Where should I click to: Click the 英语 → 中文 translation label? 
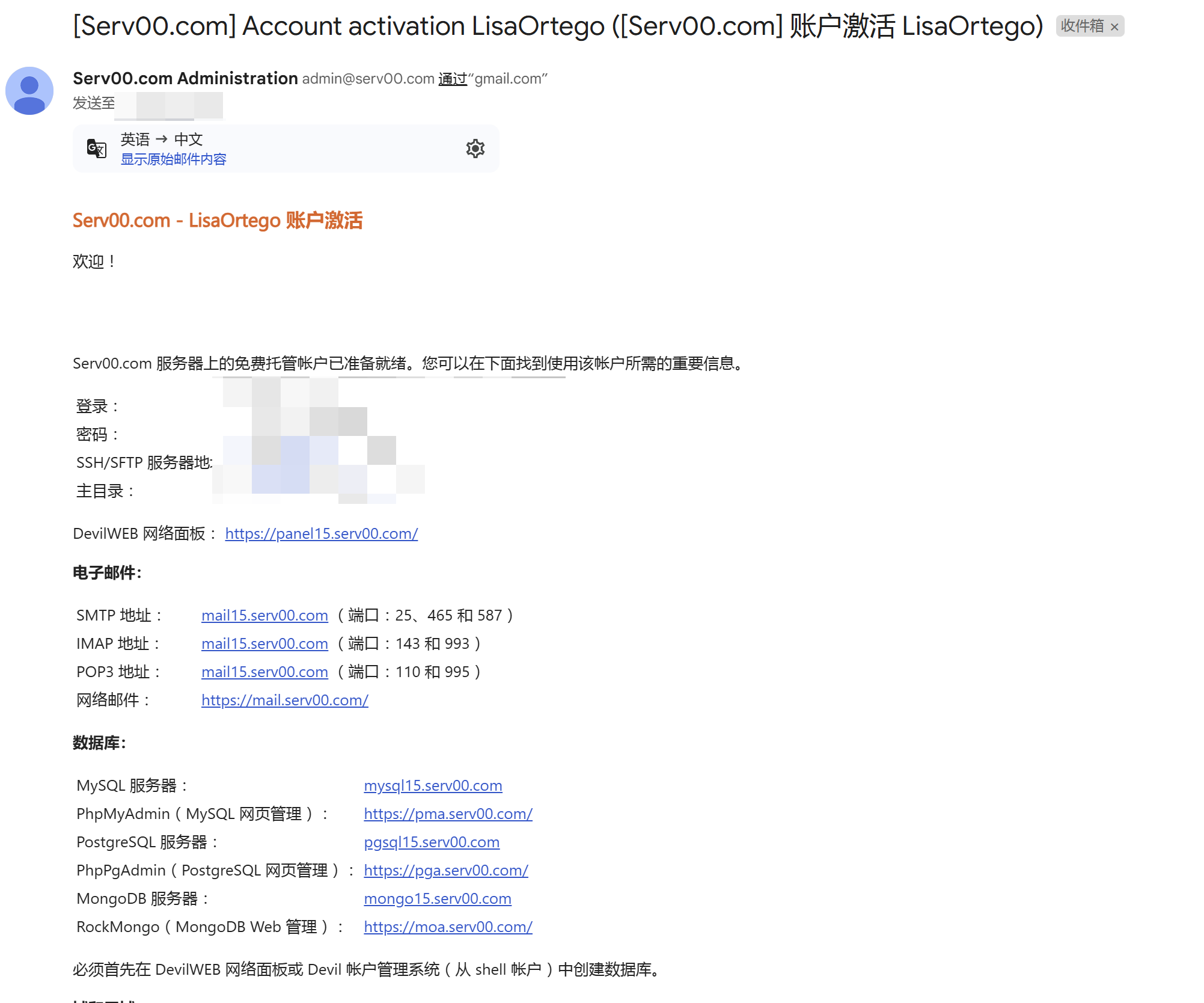coord(162,140)
